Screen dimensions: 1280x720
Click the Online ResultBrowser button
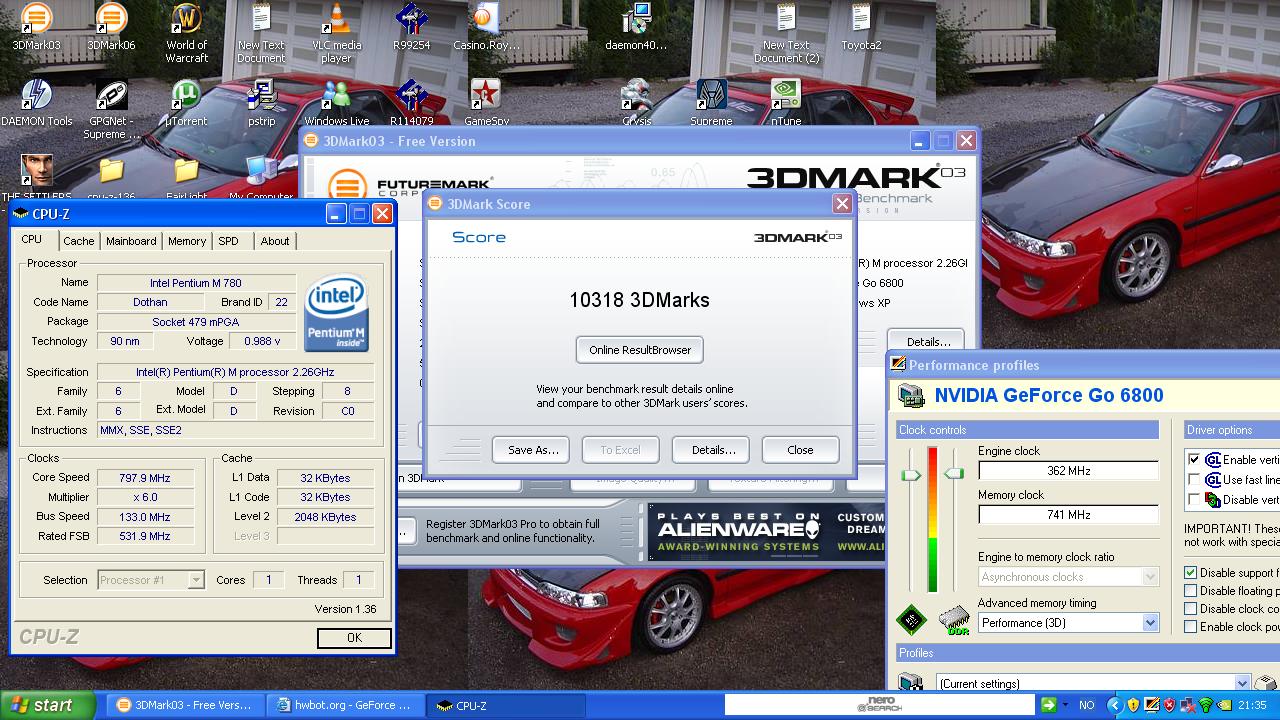pos(640,350)
